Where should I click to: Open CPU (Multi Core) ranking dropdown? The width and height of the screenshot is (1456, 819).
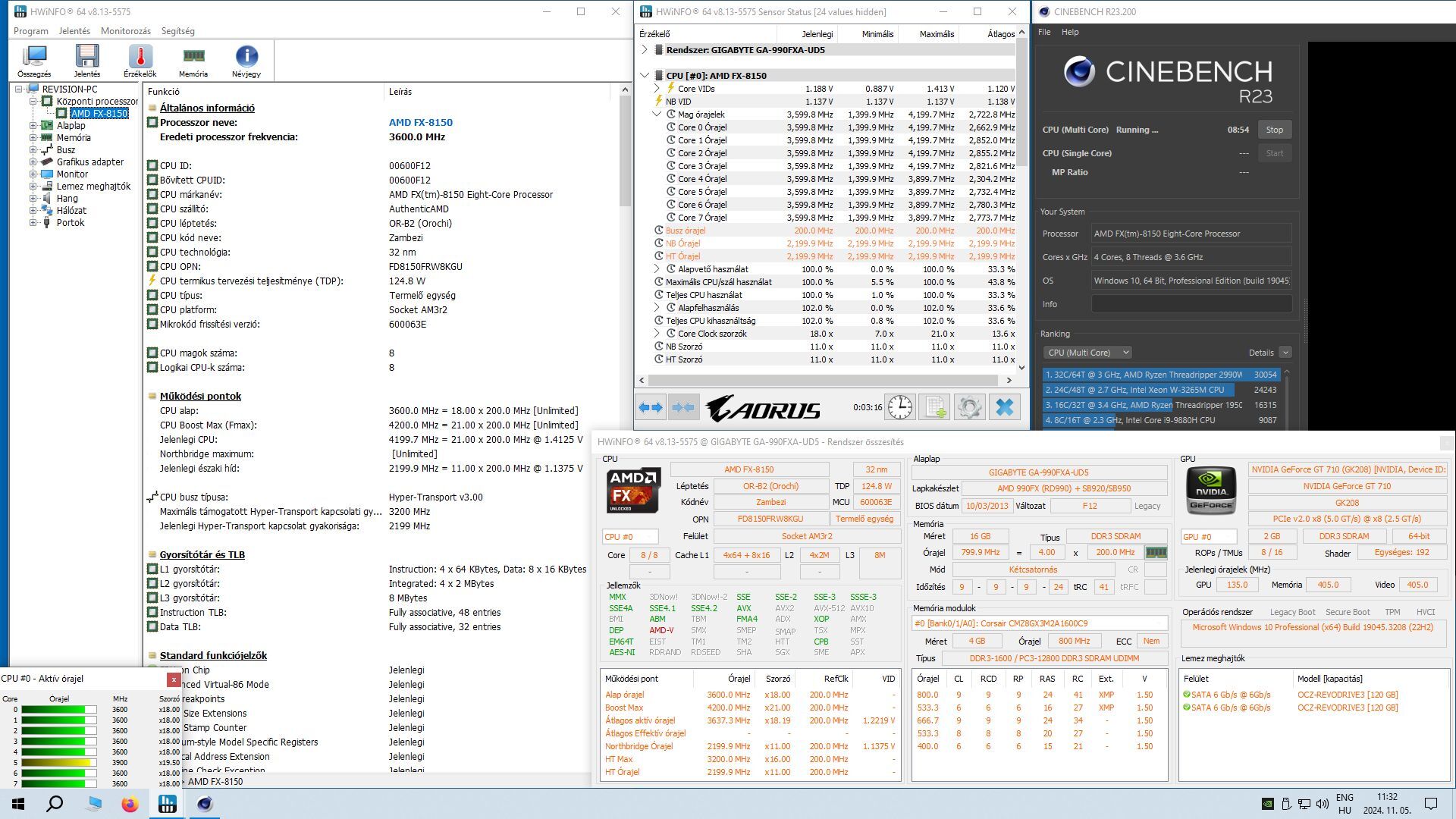pos(1087,353)
